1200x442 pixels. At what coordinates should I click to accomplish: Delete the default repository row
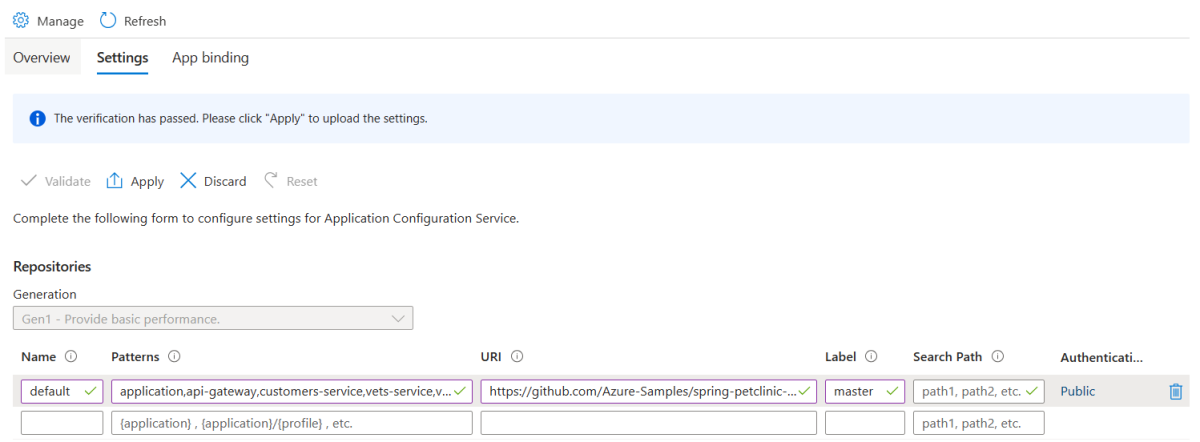coord(1176,392)
